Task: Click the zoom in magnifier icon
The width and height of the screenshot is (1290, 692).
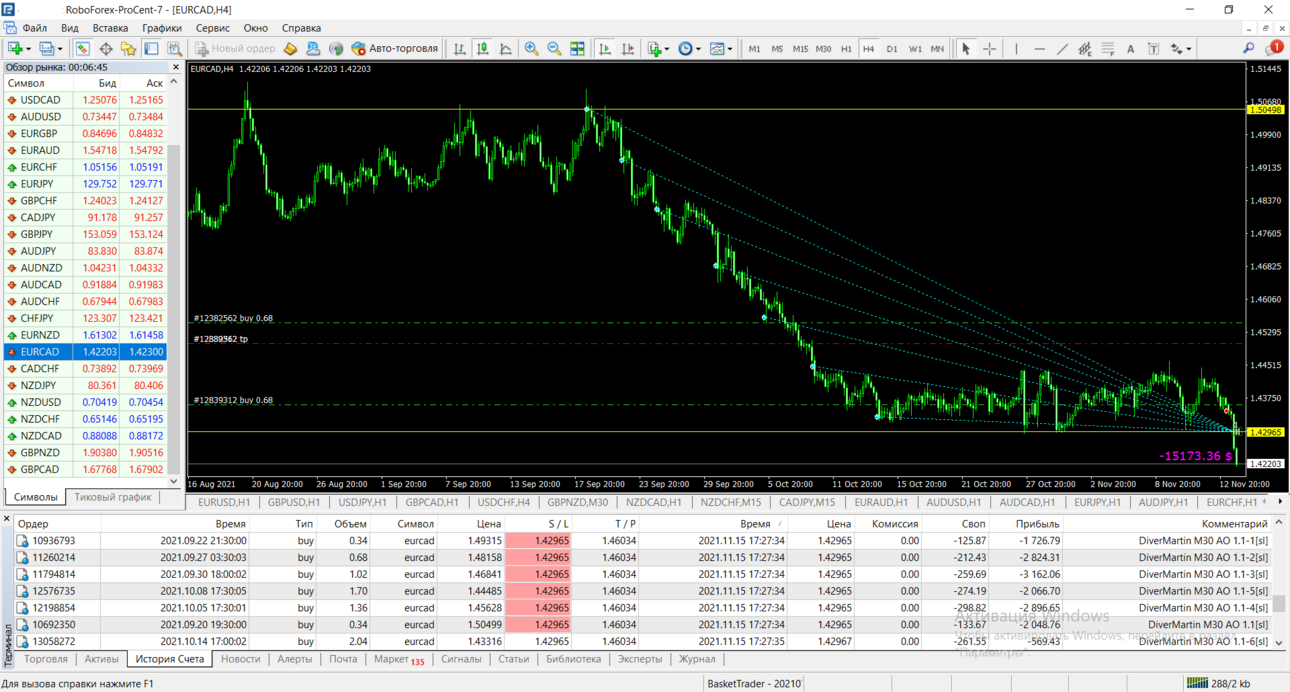Action: tap(531, 48)
